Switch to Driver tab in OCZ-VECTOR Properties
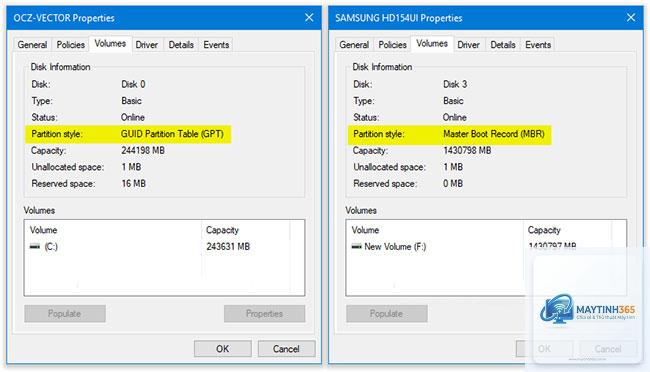650x372 pixels. pos(147,44)
